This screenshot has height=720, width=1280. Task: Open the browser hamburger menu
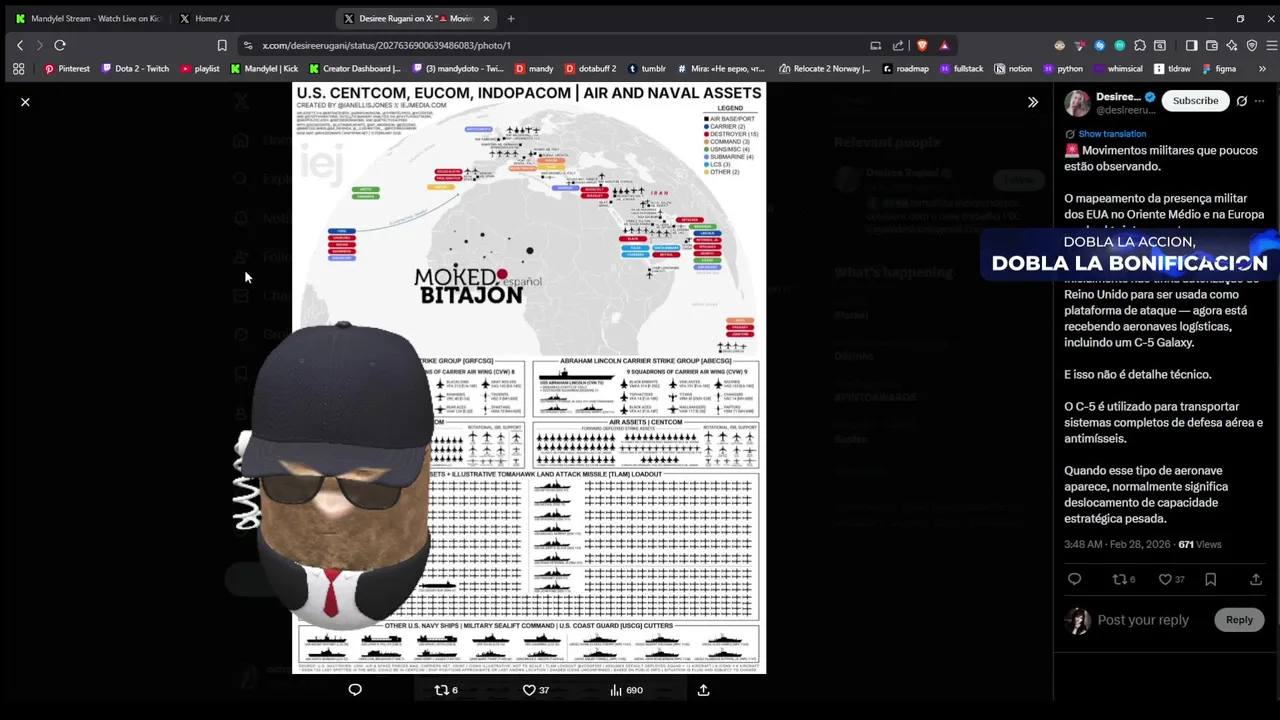tap(1271, 45)
